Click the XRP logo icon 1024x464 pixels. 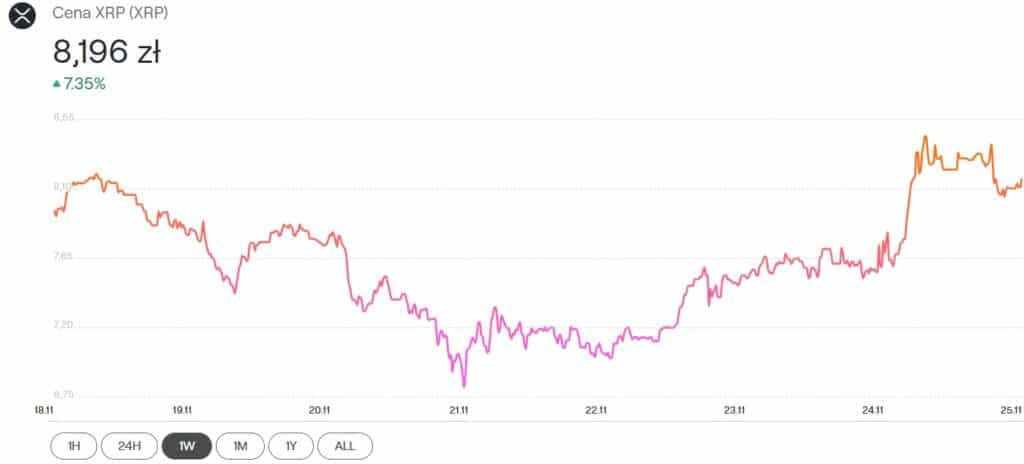21,16
